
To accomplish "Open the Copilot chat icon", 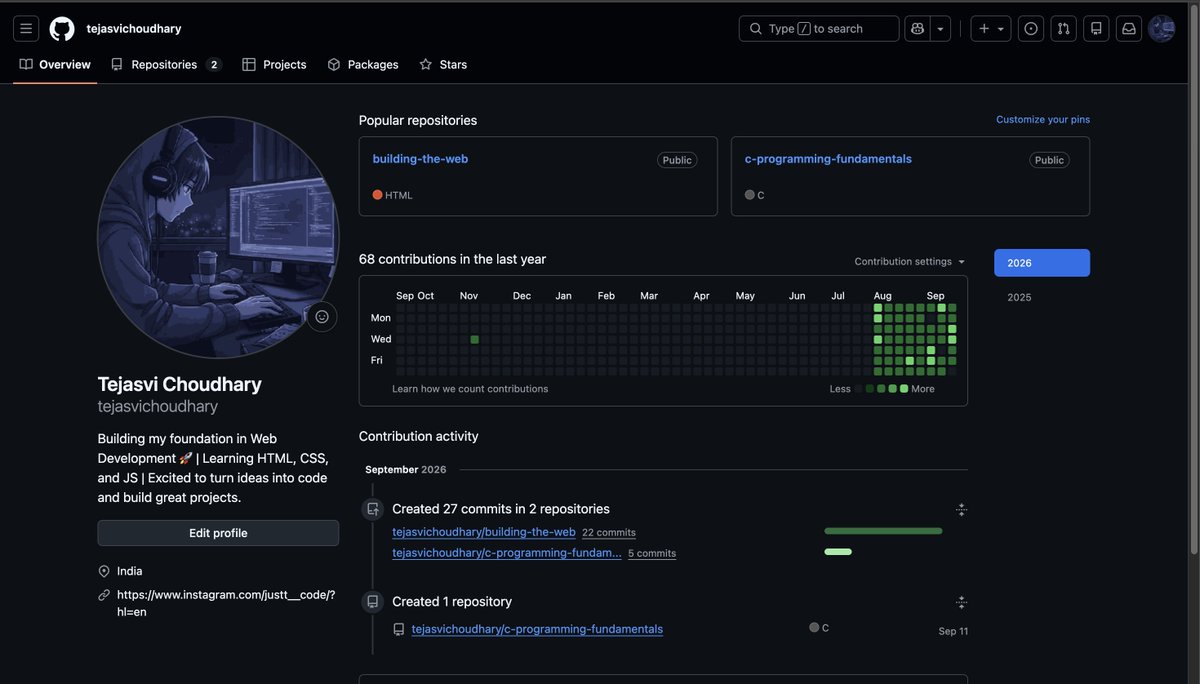I will coord(917,29).
